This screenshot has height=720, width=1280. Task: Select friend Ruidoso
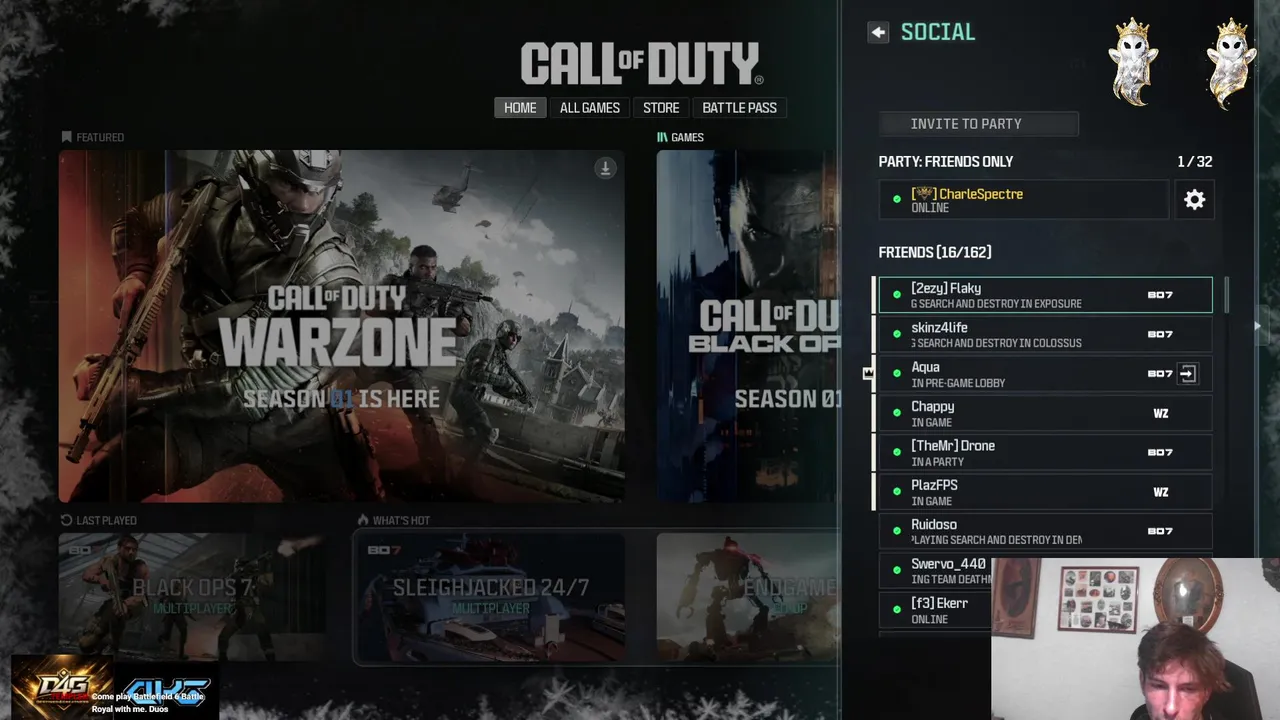(x=1045, y=531)
